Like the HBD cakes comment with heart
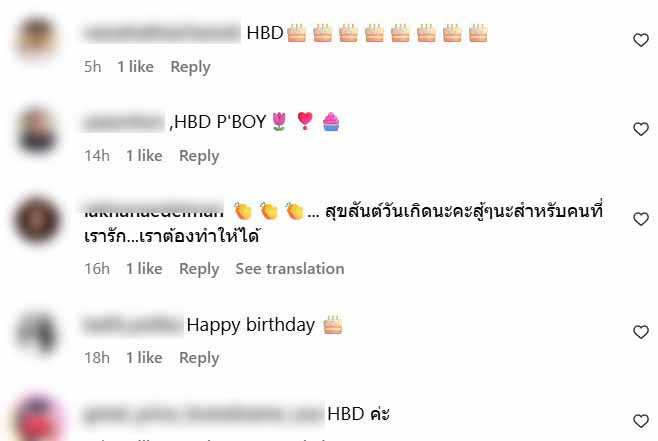 coord(641,40)
